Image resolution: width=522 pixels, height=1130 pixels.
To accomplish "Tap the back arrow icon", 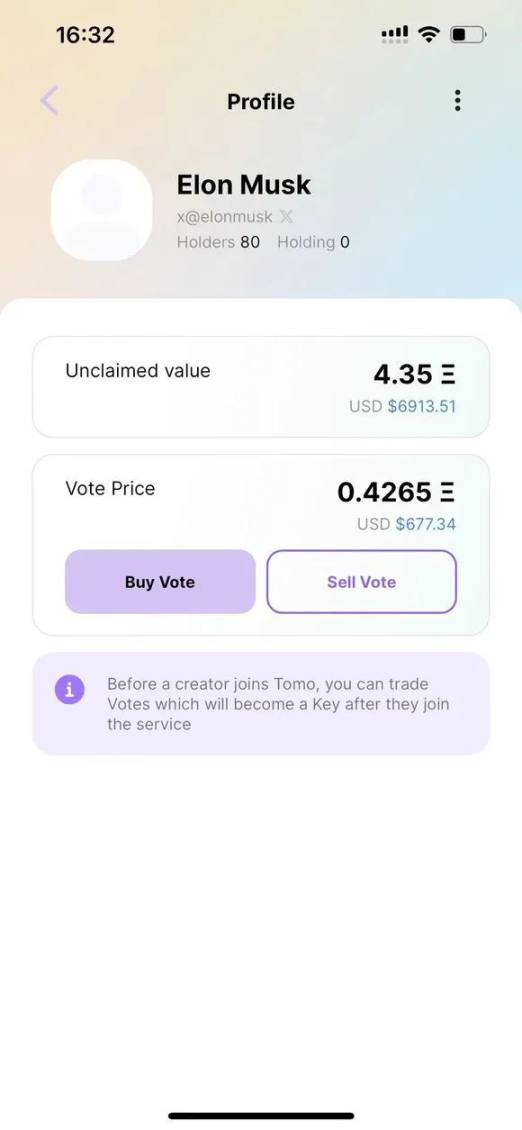I will coord(49,101).
